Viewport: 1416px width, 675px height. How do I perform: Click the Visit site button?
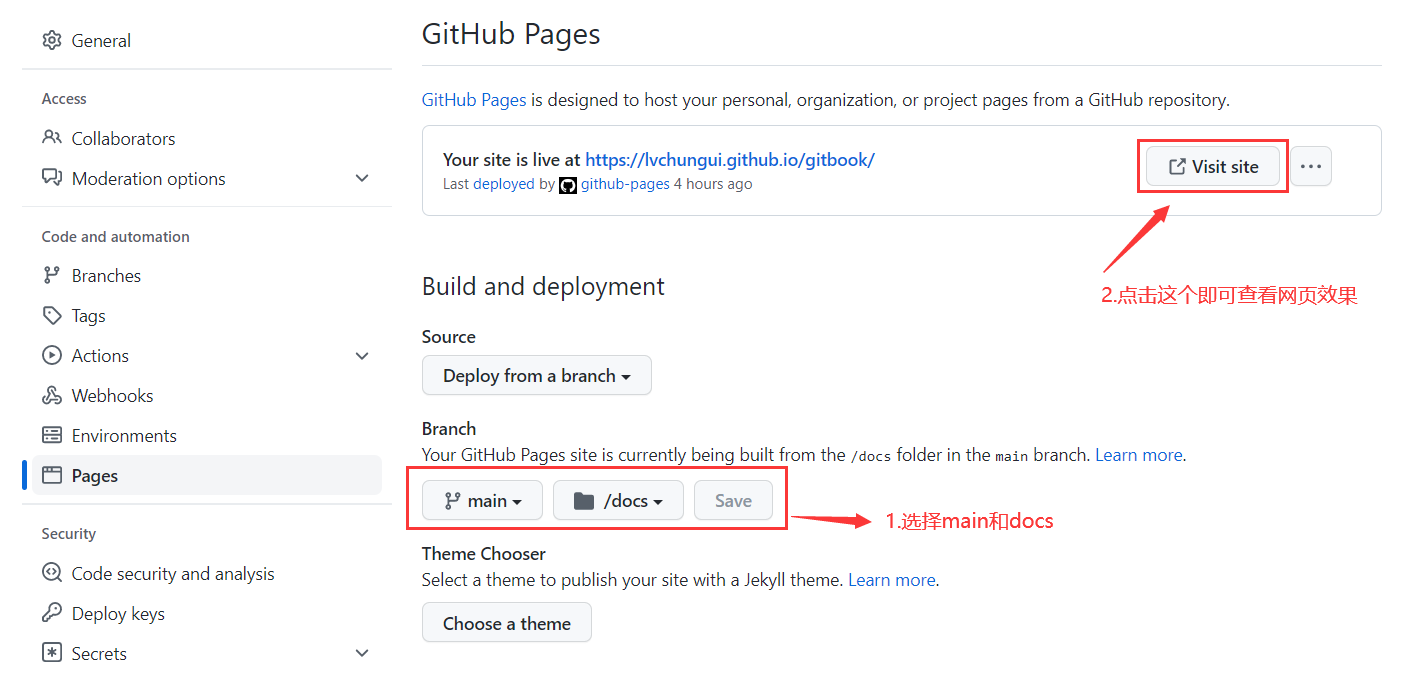pyautogui.click(x=1213, y=166)
